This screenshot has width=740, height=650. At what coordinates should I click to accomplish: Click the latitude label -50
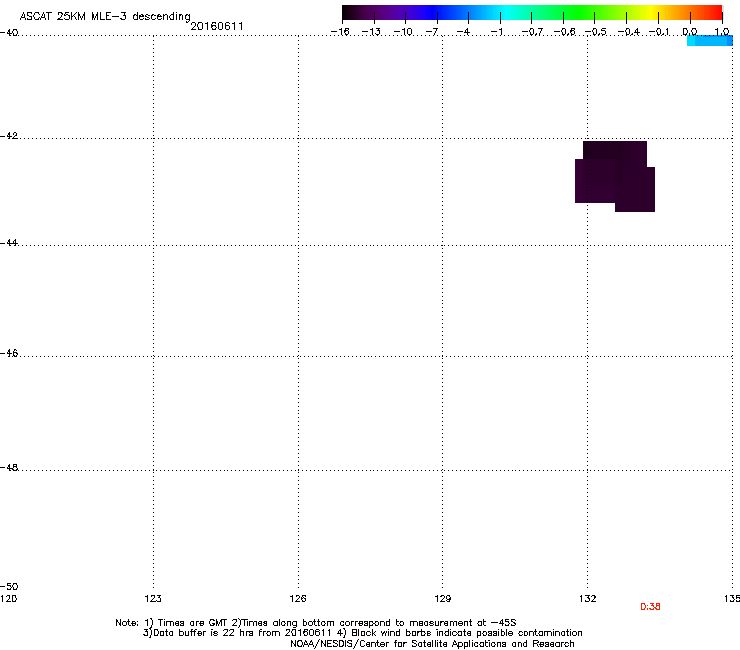[x=9, y=587]
